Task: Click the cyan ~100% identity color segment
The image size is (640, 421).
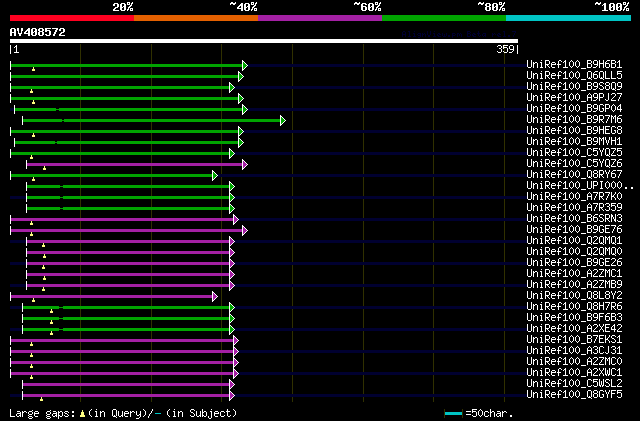Action: click(x=569, y=18)
